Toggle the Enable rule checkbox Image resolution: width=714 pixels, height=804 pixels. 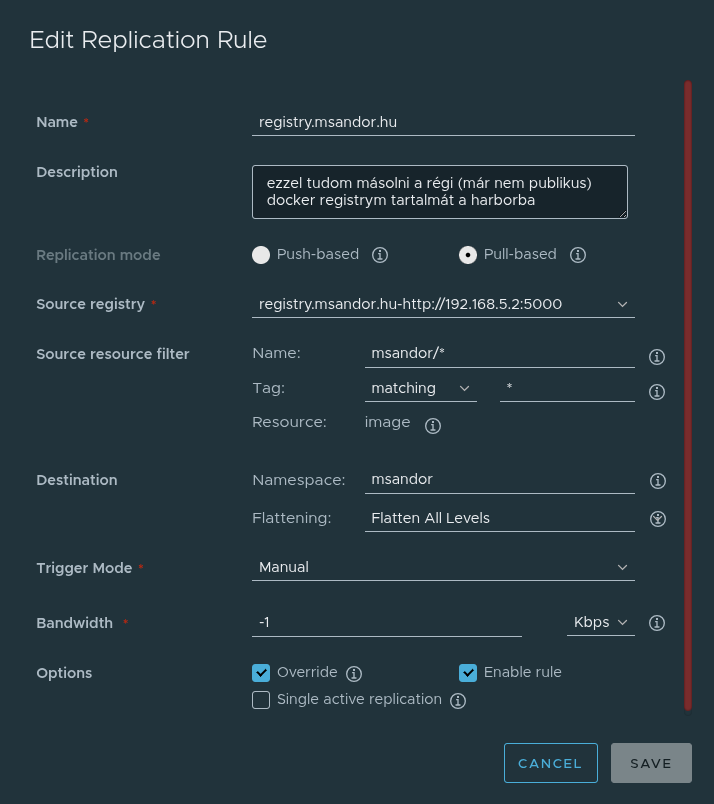(x=468, y=673)
